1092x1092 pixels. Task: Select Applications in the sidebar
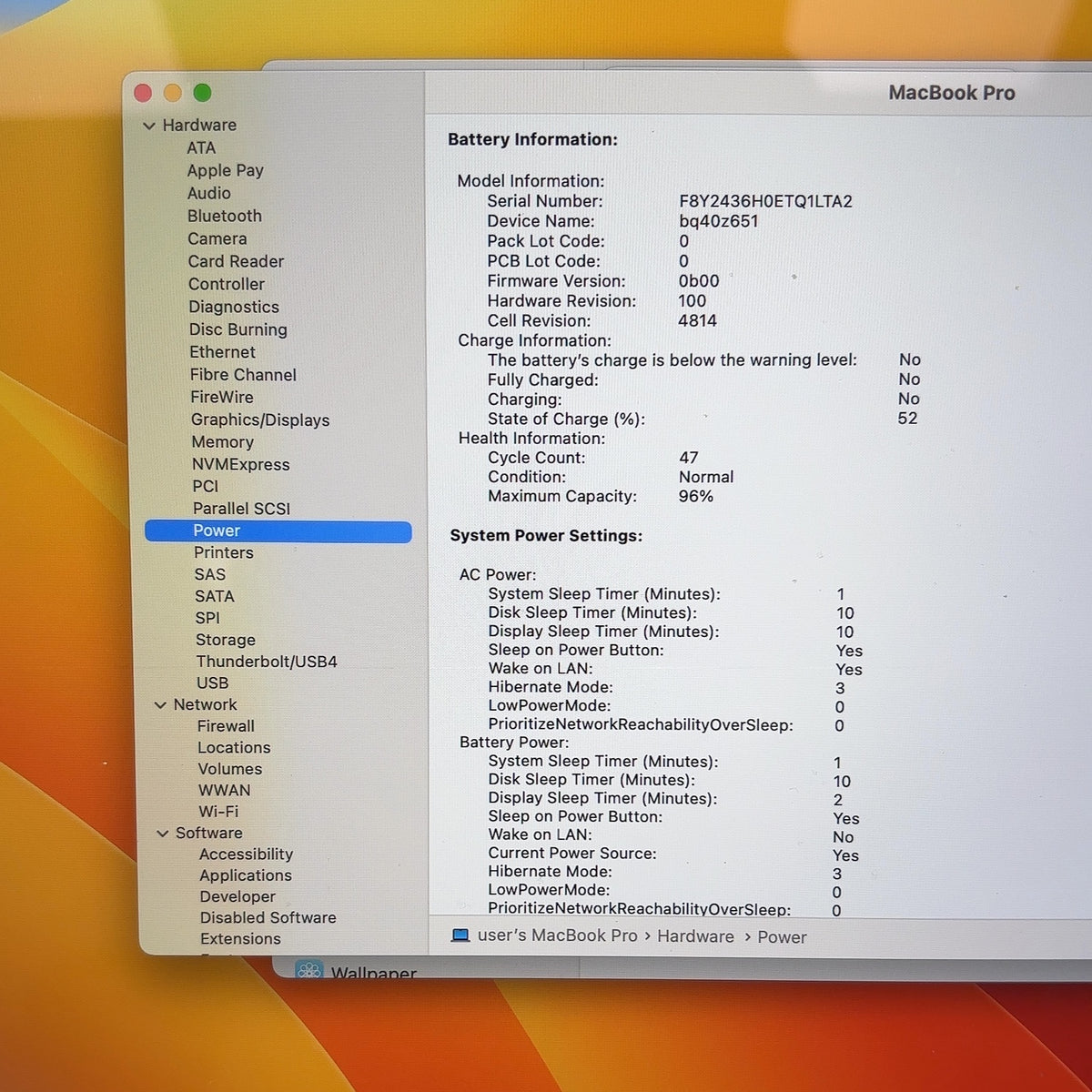pyautogui.click(x=246, y=875)
